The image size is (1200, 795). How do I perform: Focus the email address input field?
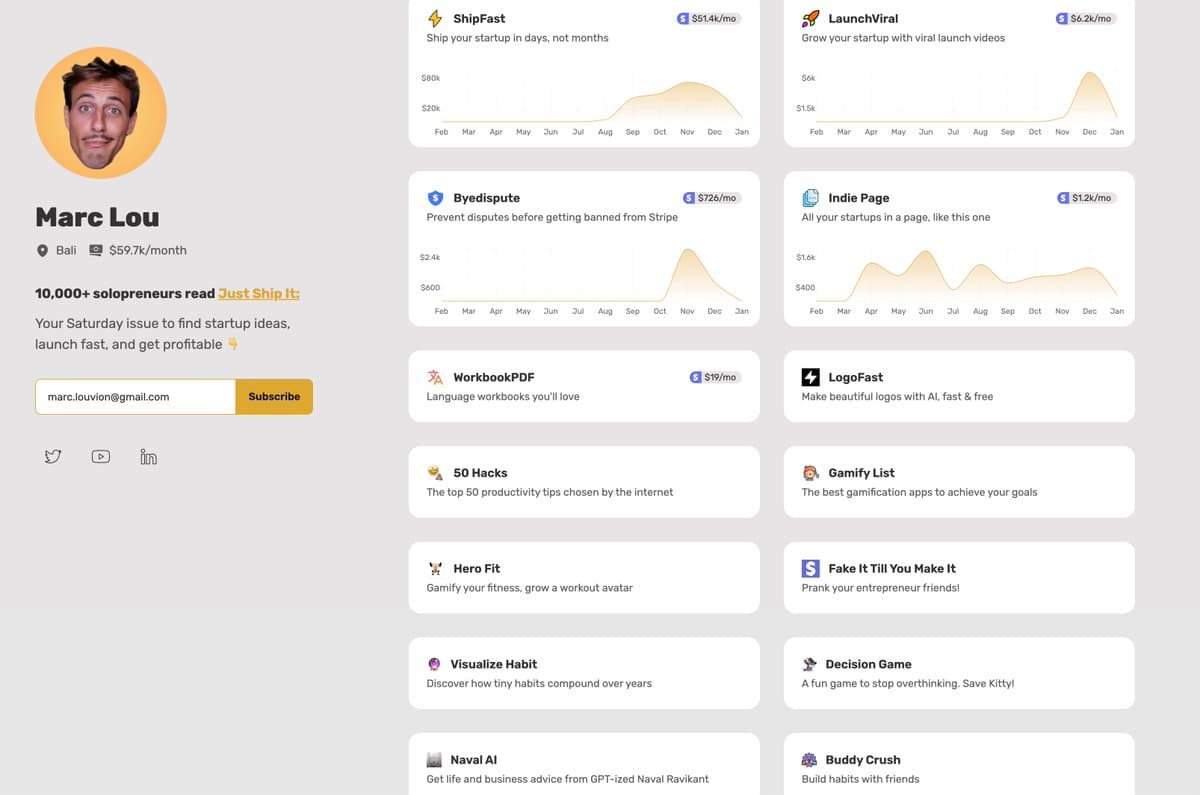[x=135, y=396]
